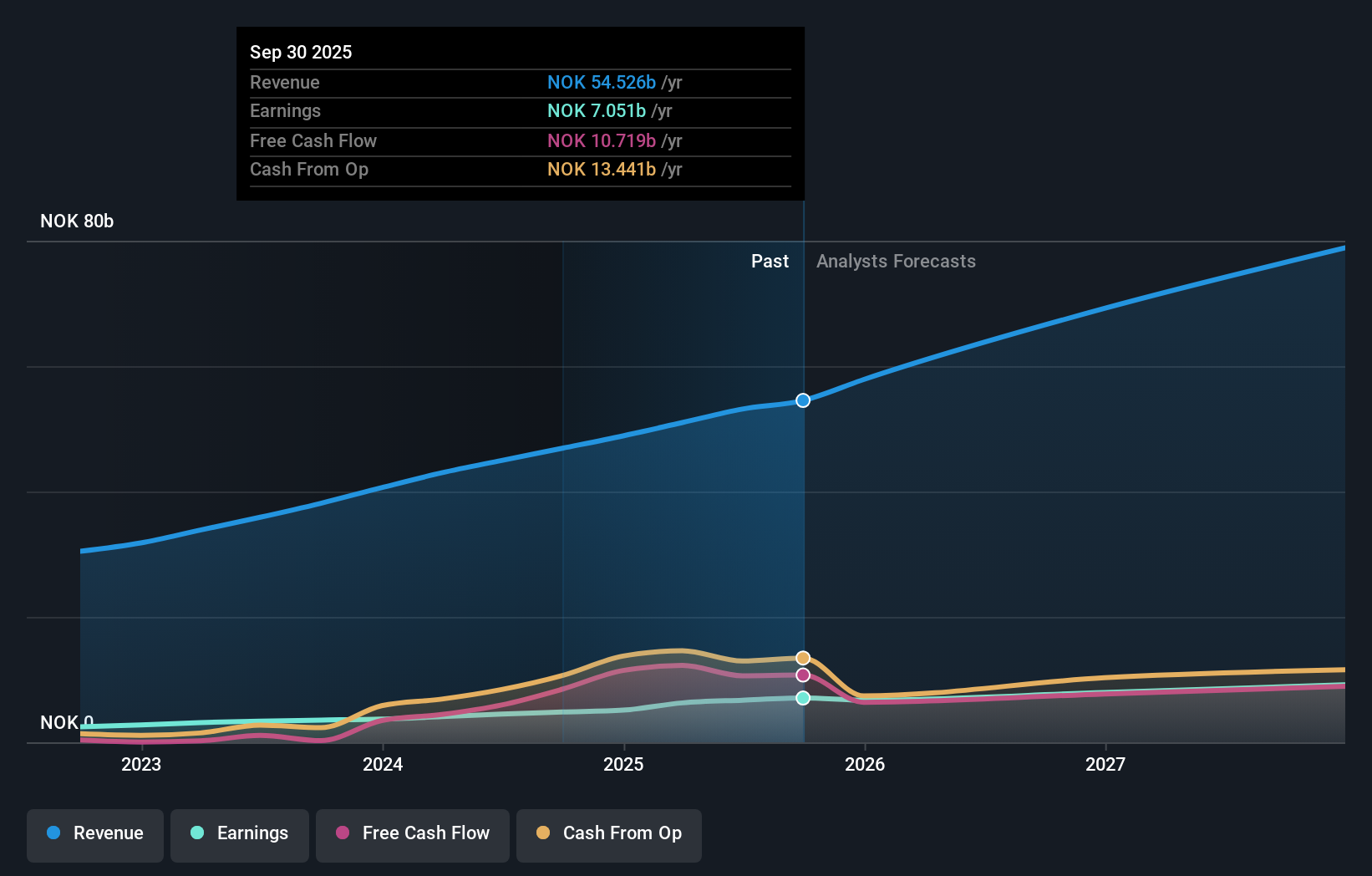Click the Cash From Op legend button
The width and height of the screenshot is (1372, 876).
tap(608, 835)
